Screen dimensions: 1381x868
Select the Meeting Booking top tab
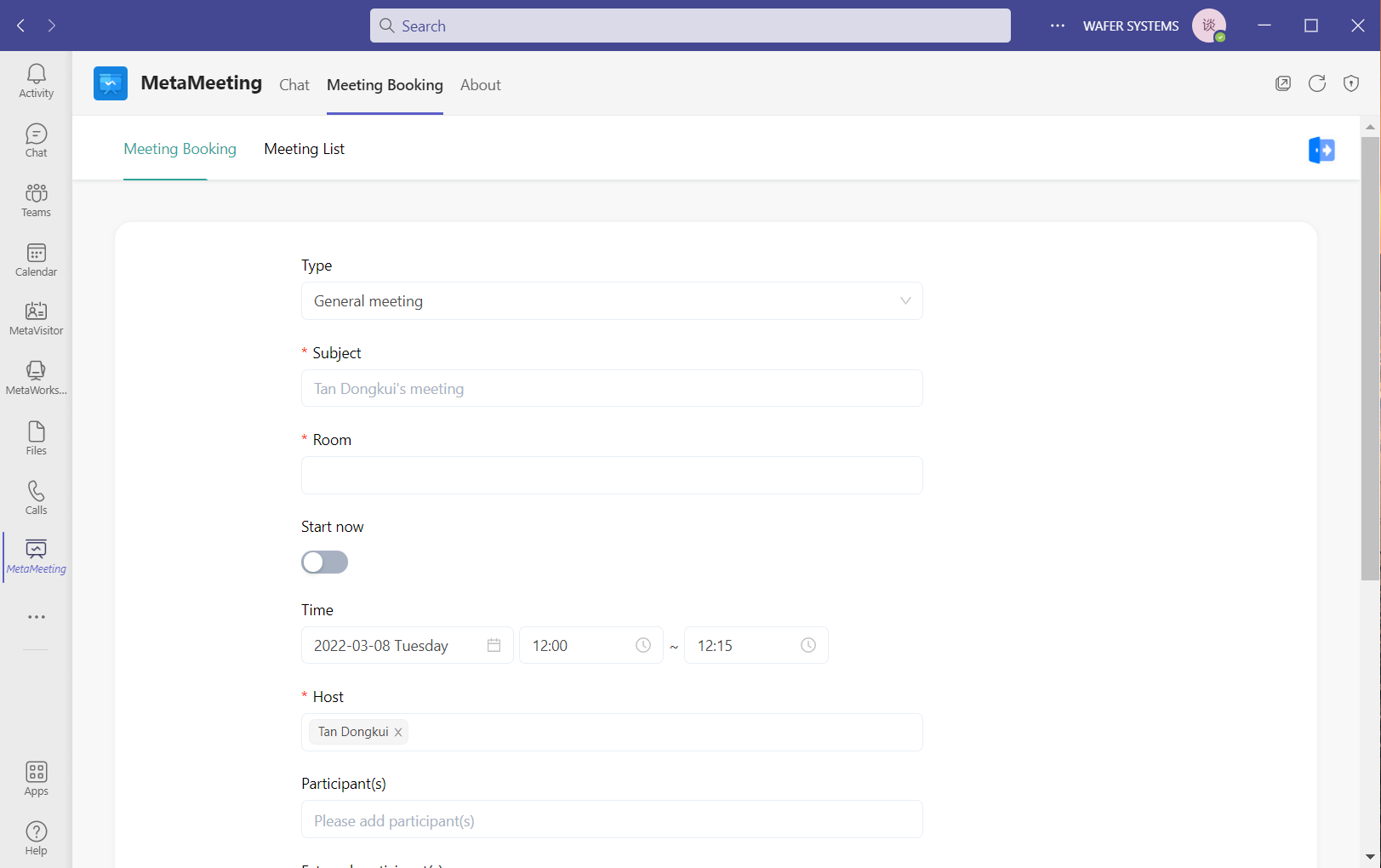385,85
